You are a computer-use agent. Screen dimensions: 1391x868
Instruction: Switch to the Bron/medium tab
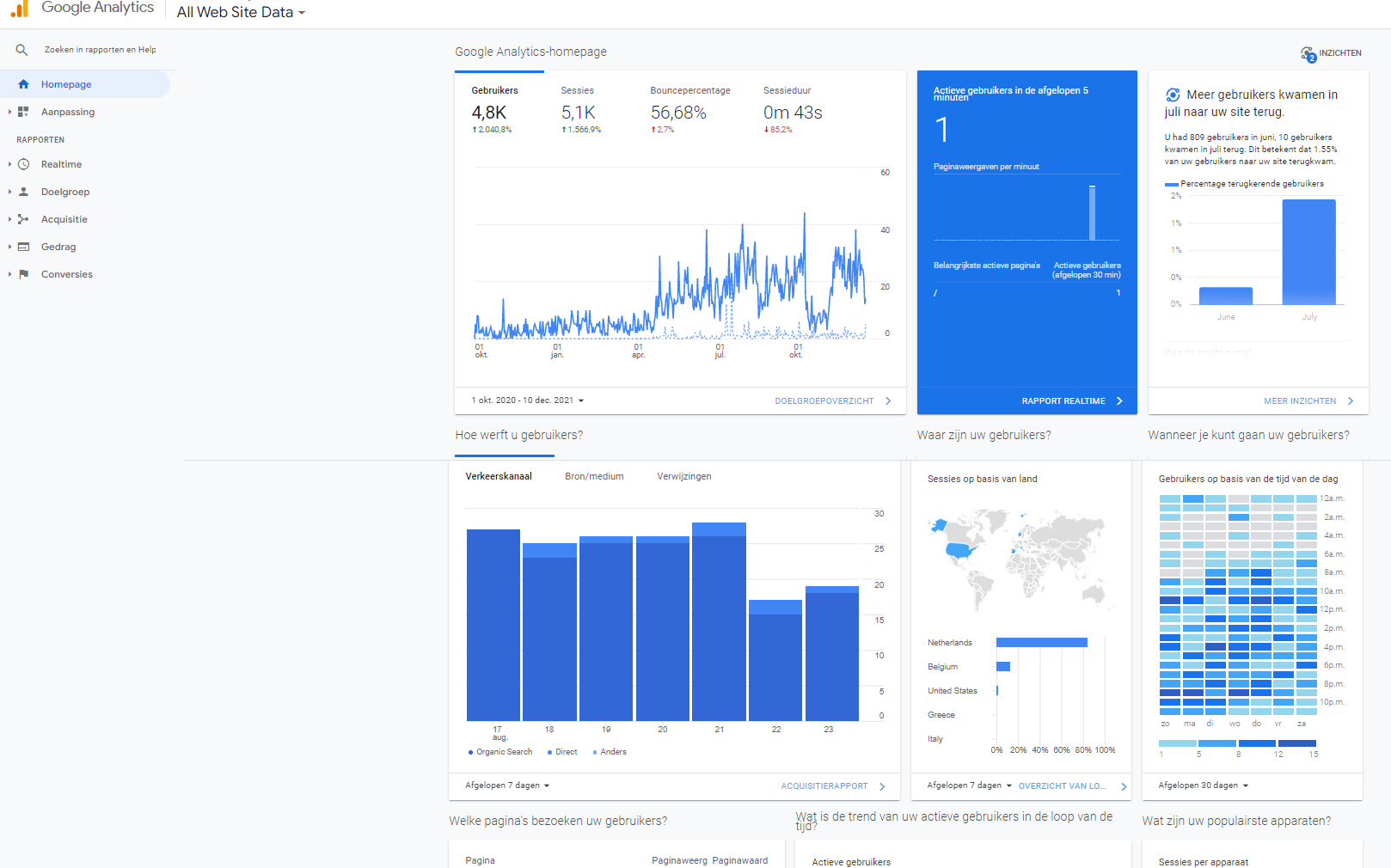(594, 476)
